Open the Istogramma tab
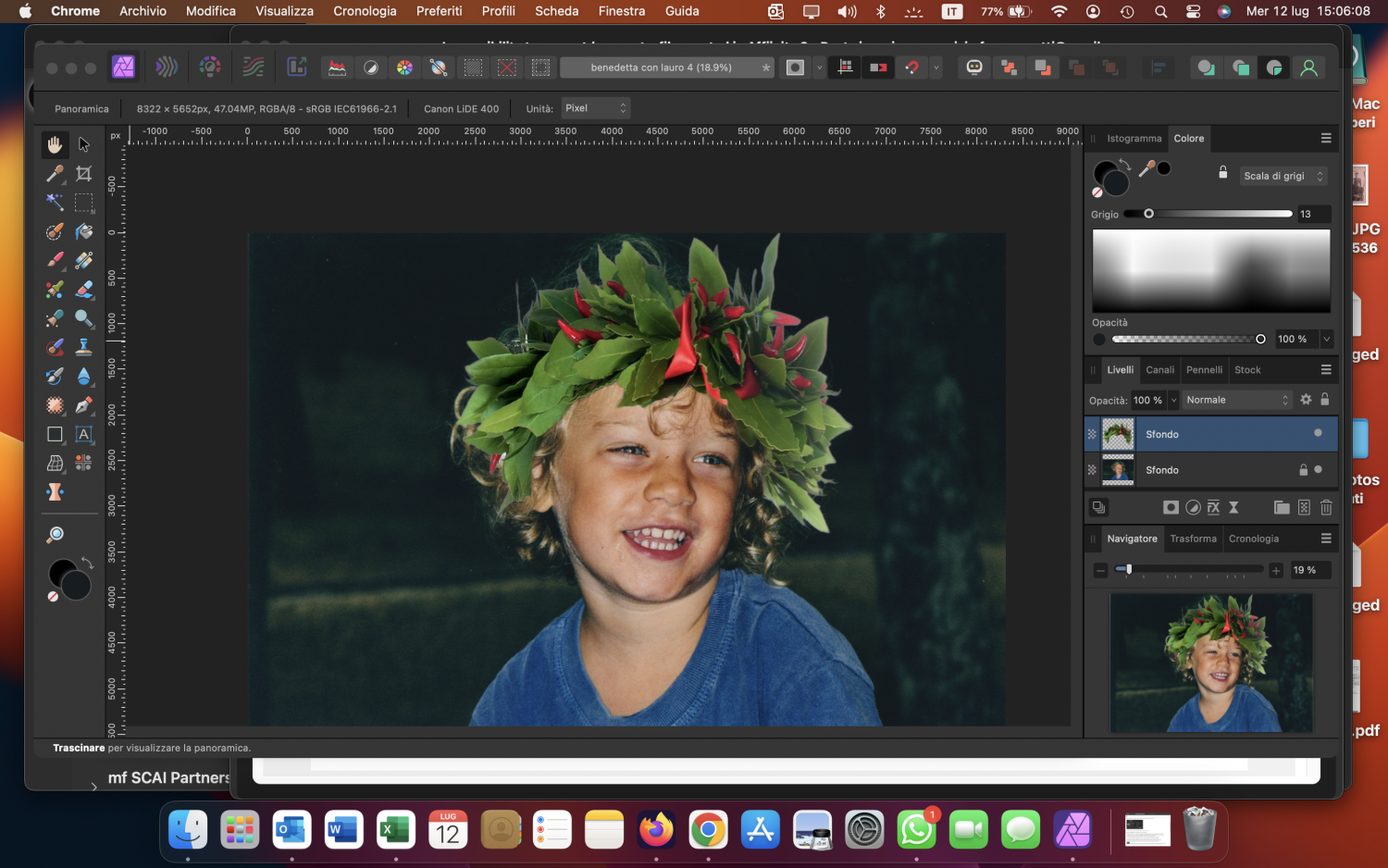 click(1134, 139)
